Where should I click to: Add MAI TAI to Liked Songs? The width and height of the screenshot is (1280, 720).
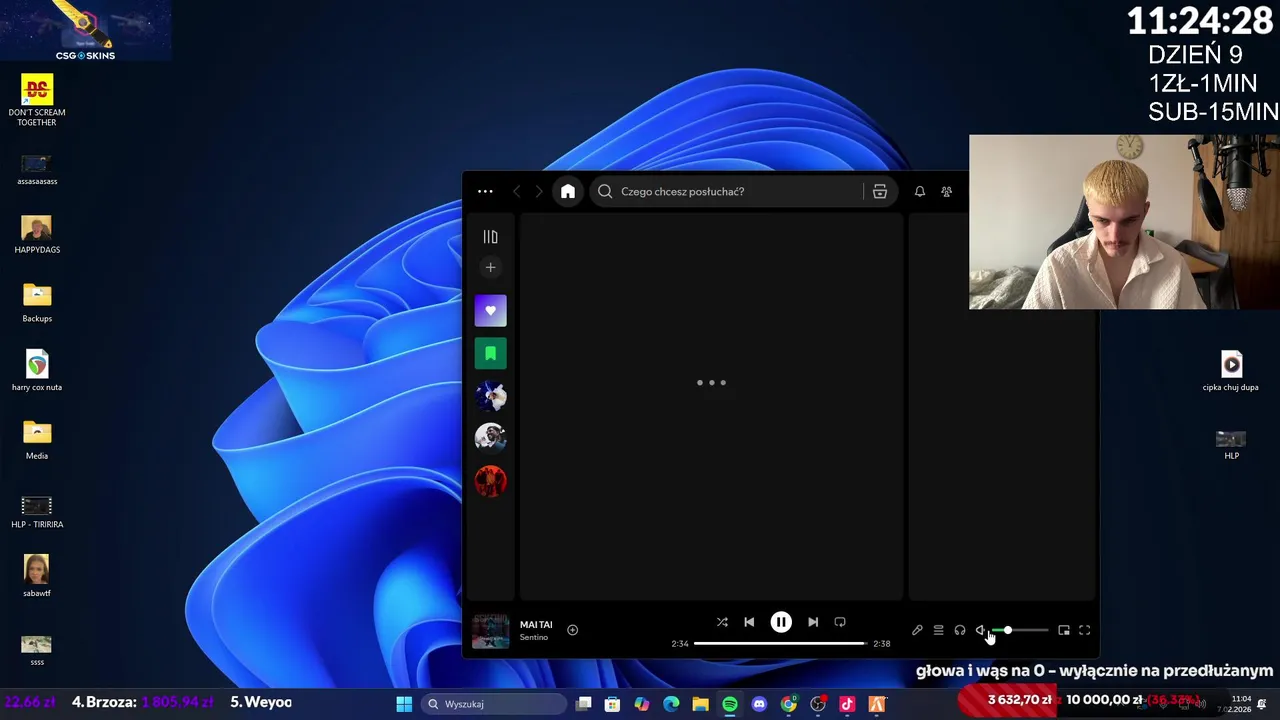click(572, 630)
